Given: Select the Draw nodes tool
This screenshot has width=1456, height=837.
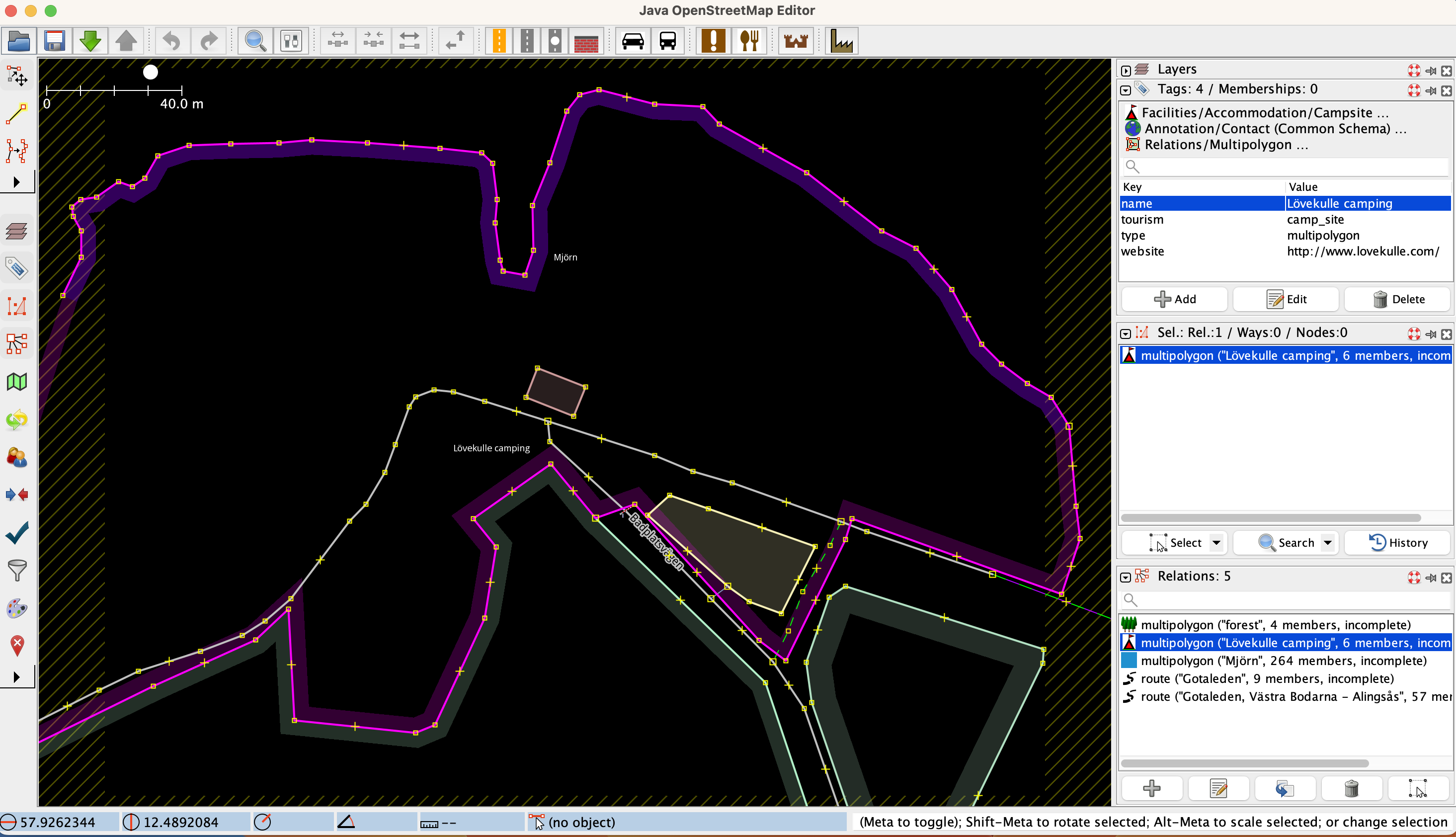Looking at the screenshot, I should (17, 114).
